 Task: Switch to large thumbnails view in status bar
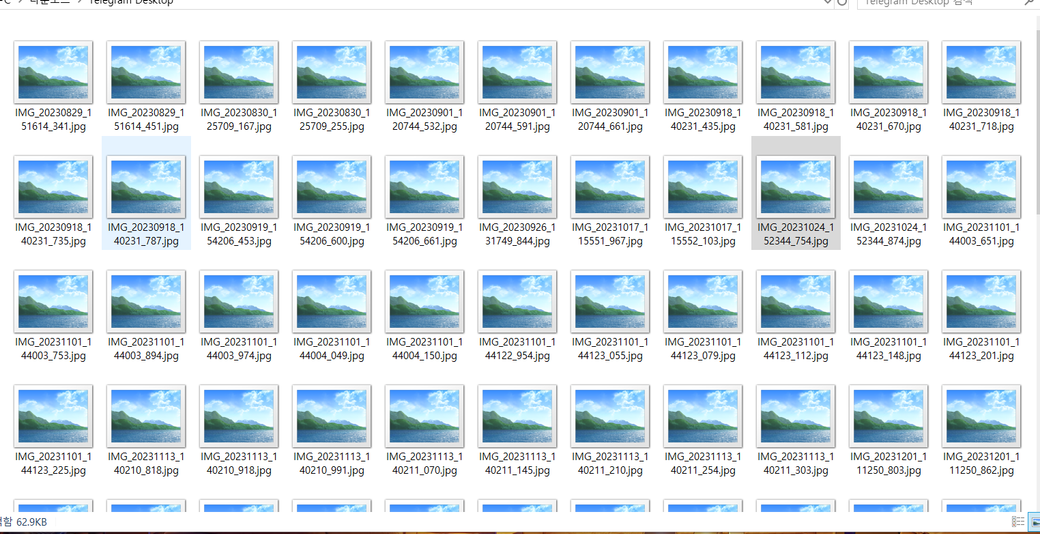click(x=1033, y=522)
